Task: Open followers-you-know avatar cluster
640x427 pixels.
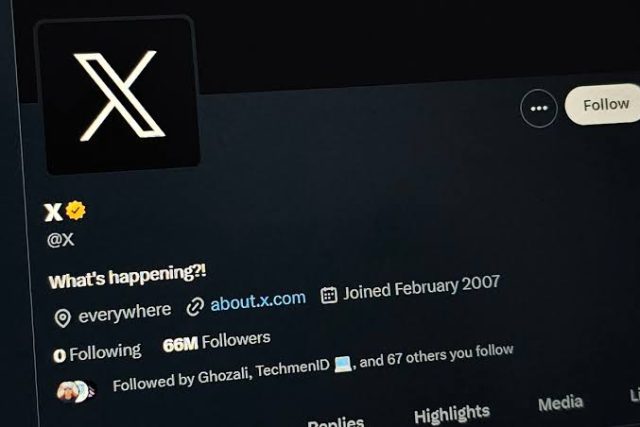Action: point(76,391)
